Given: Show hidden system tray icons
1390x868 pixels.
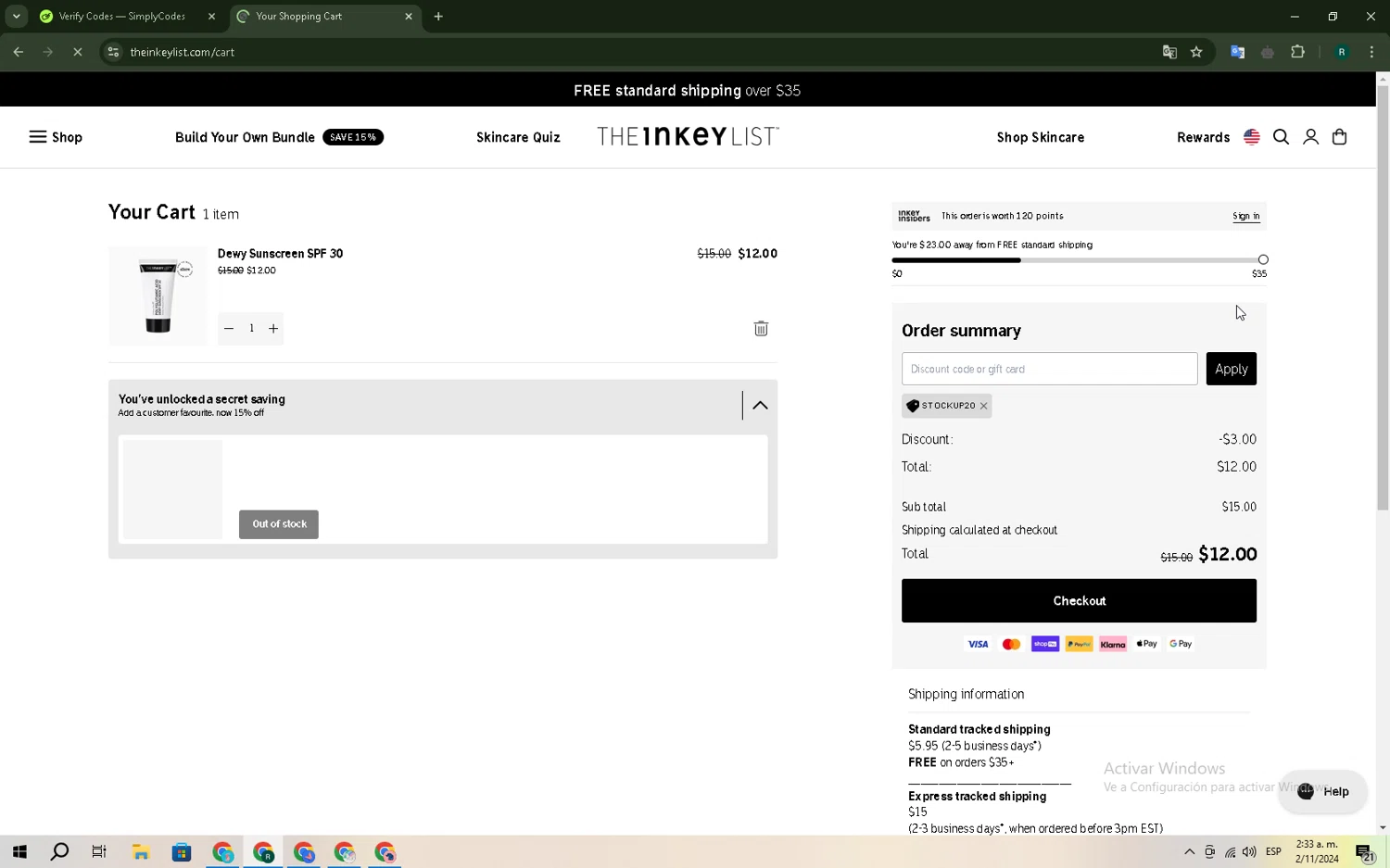Looking at the screenshot, I should (1189, 852).
